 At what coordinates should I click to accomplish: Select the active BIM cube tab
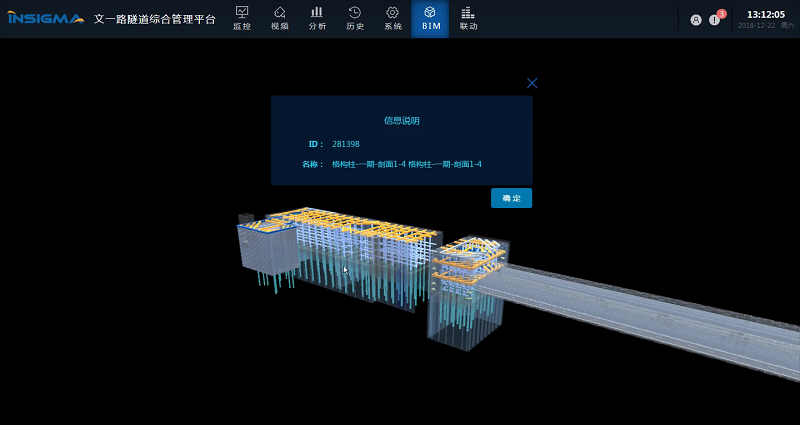(430, 18)
